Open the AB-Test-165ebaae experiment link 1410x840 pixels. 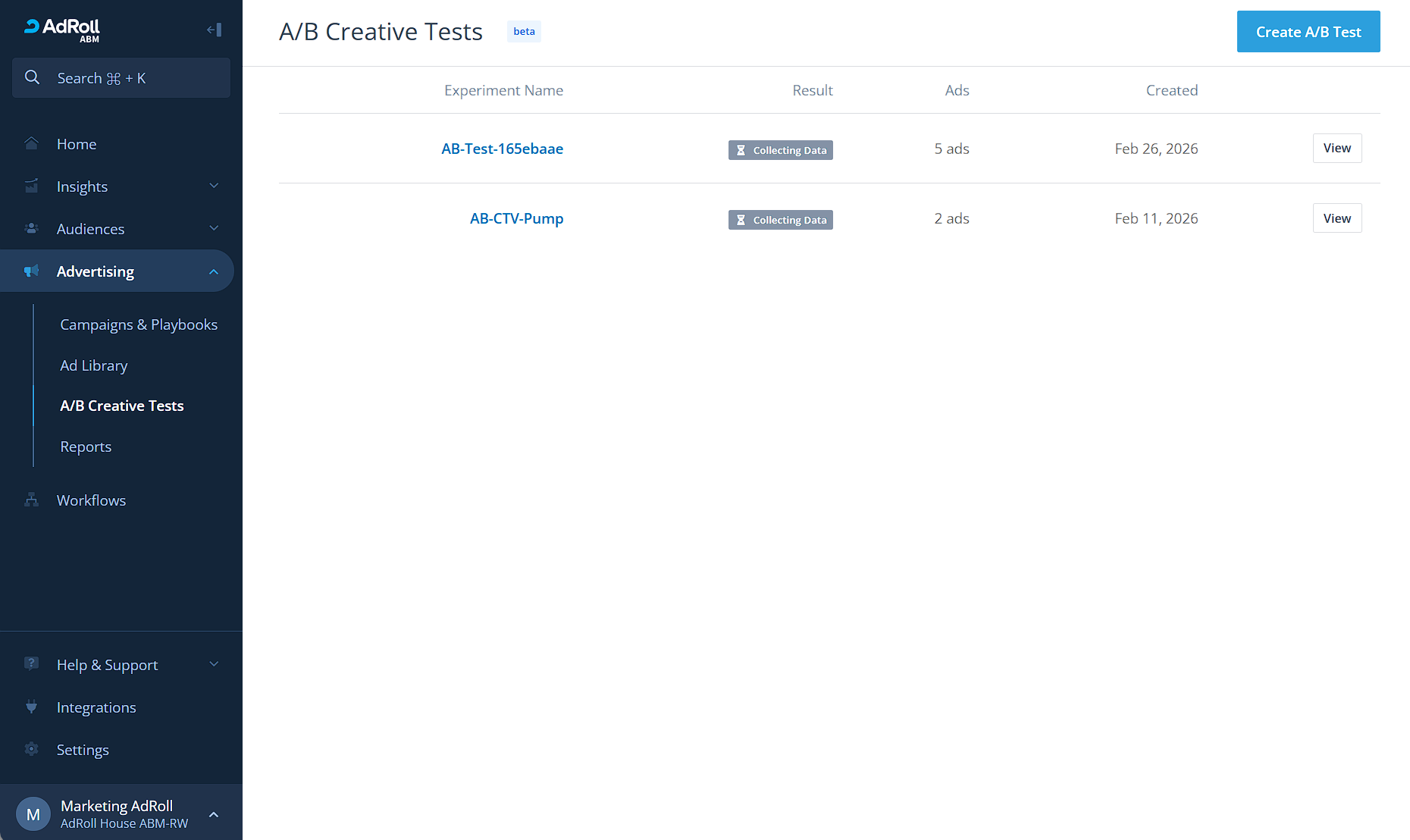click(x=502, y=149)
